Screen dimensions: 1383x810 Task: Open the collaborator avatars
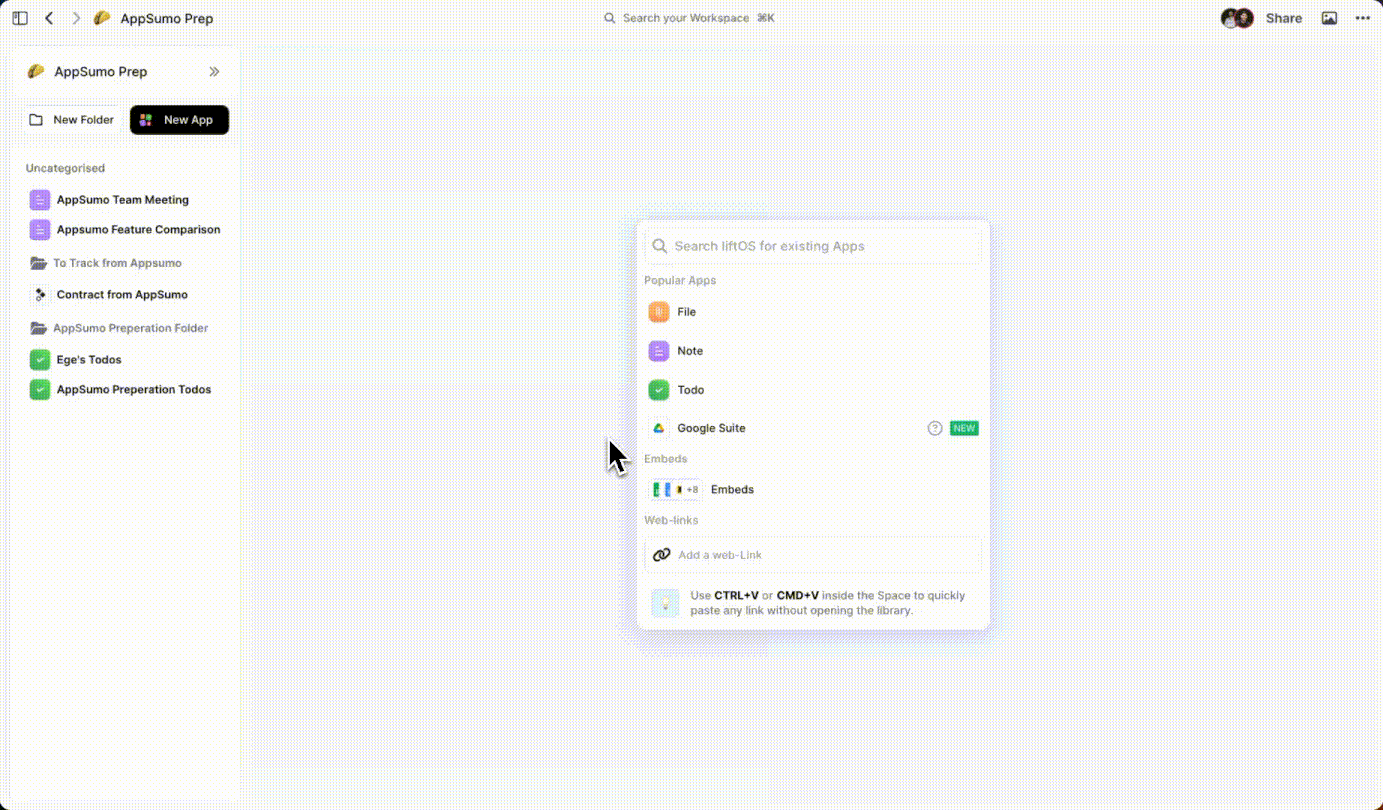(1237, 18)
